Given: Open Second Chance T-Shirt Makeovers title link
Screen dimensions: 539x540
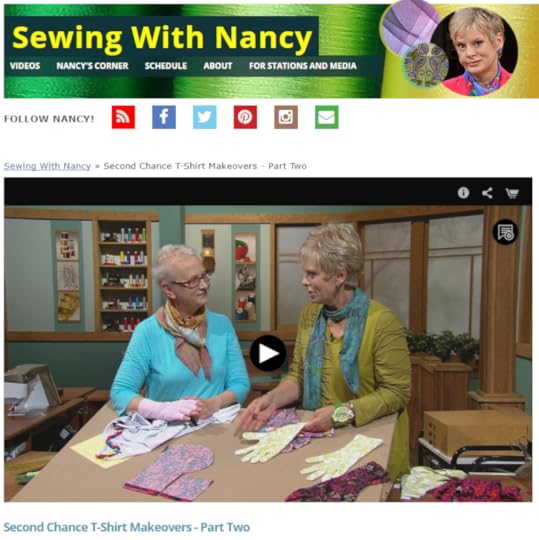Looking at the screenshot, I should coord(127,527).
